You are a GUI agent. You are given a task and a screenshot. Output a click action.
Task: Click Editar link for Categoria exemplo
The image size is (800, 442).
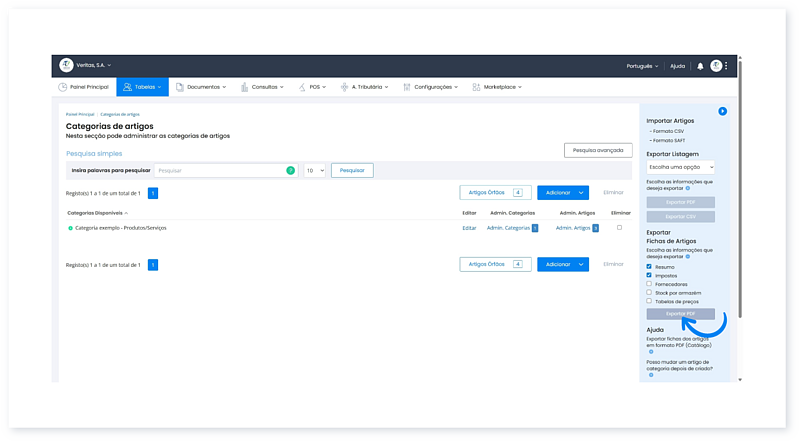469,228
